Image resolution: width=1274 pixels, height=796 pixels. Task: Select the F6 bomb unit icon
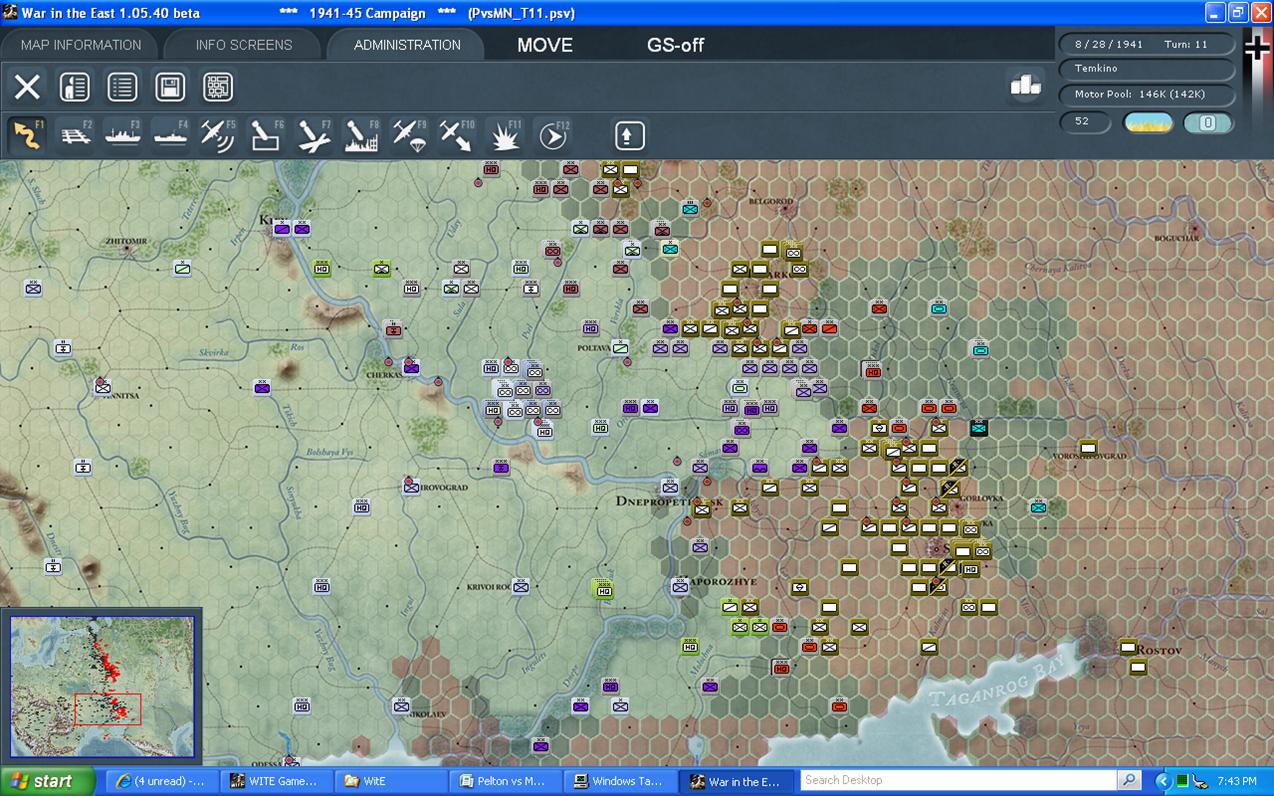(x=267, y=135)
